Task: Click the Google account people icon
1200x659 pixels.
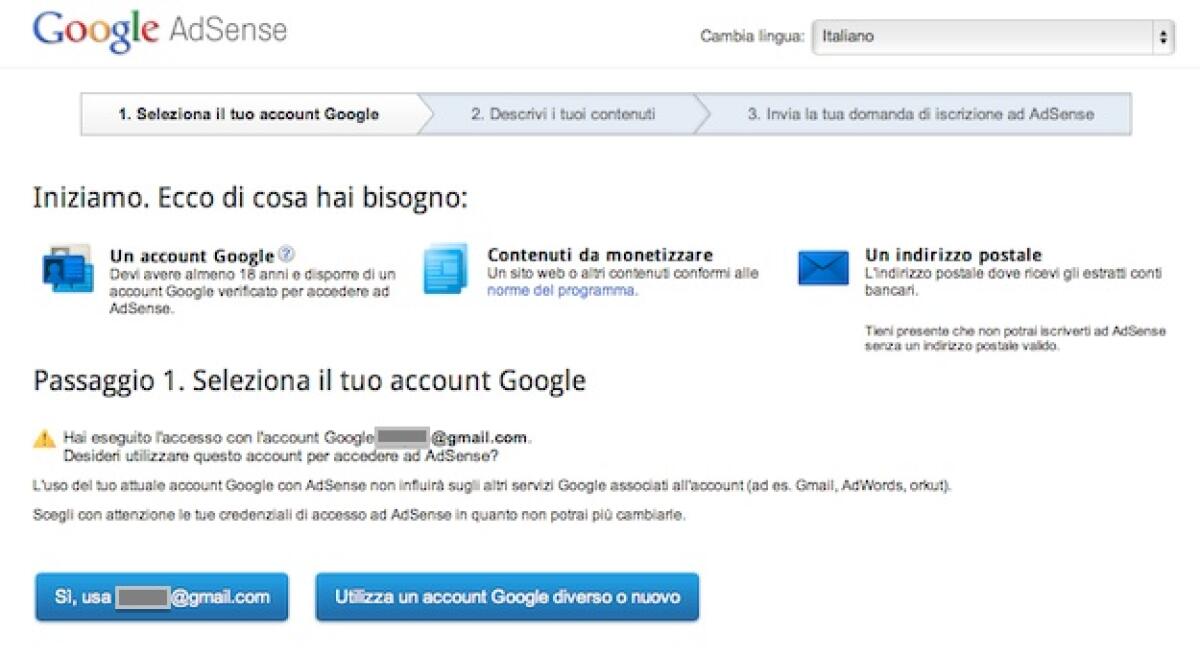Action: click(67, 270)
